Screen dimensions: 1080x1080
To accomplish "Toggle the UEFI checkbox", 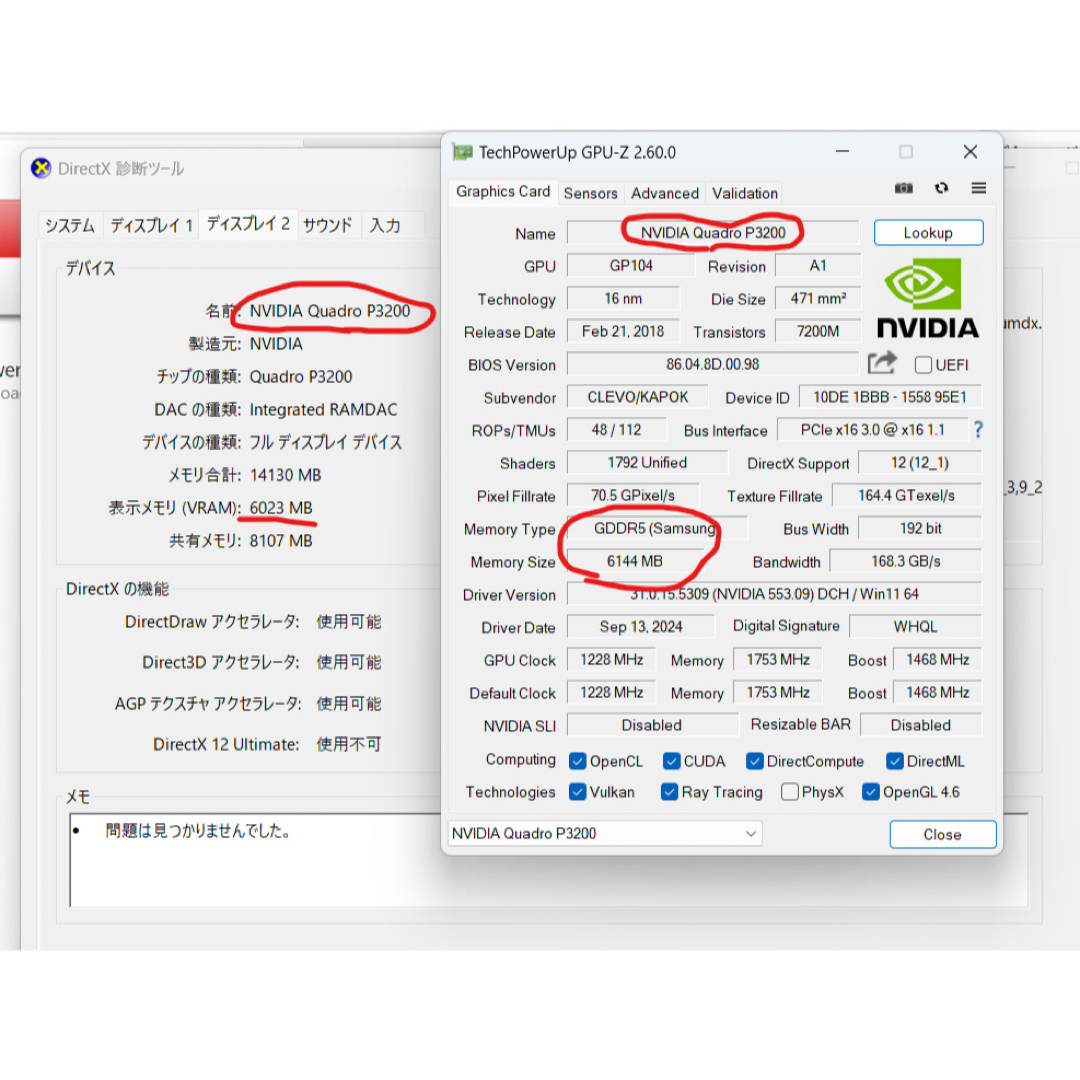I will (923, 365).
